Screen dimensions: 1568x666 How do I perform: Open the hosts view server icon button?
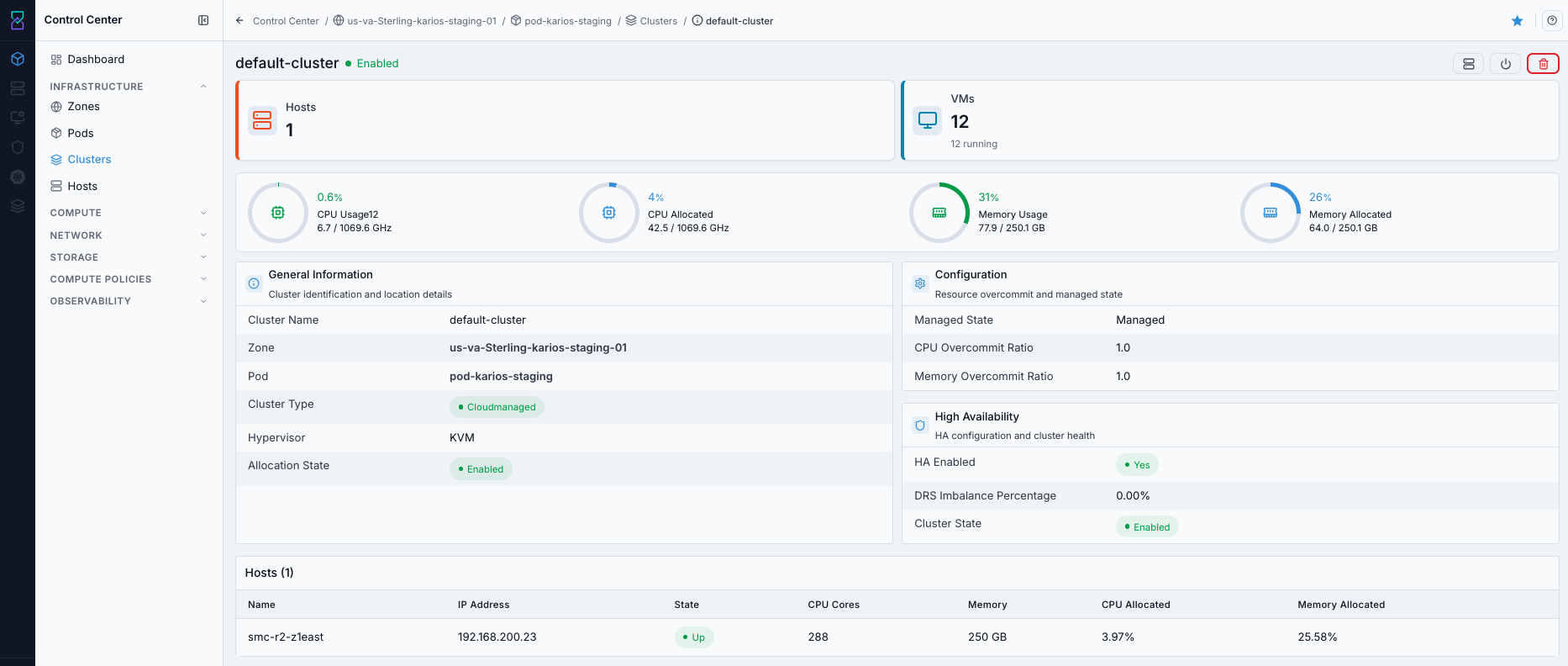click(1469, 64)
